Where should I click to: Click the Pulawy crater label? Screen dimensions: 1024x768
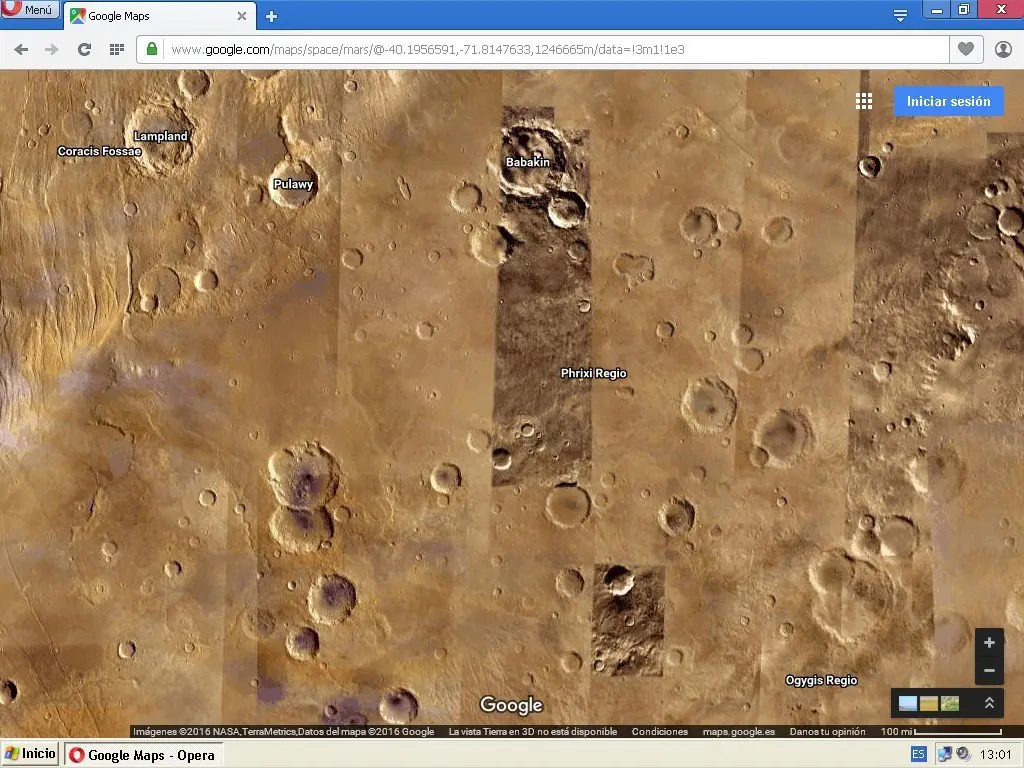click(x=293, y=184)
